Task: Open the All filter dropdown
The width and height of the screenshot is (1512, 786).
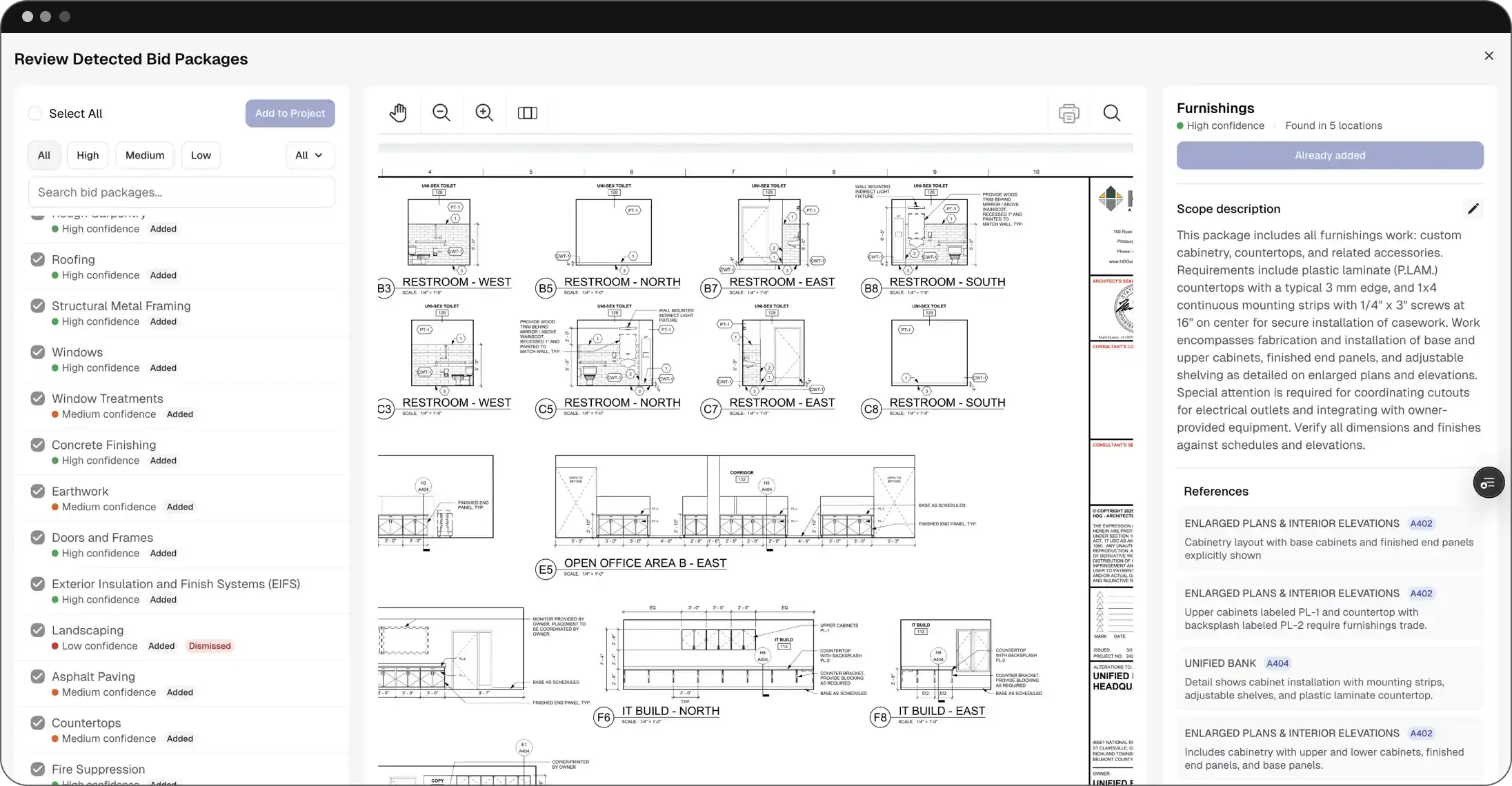Action: [x=310, y=155]
